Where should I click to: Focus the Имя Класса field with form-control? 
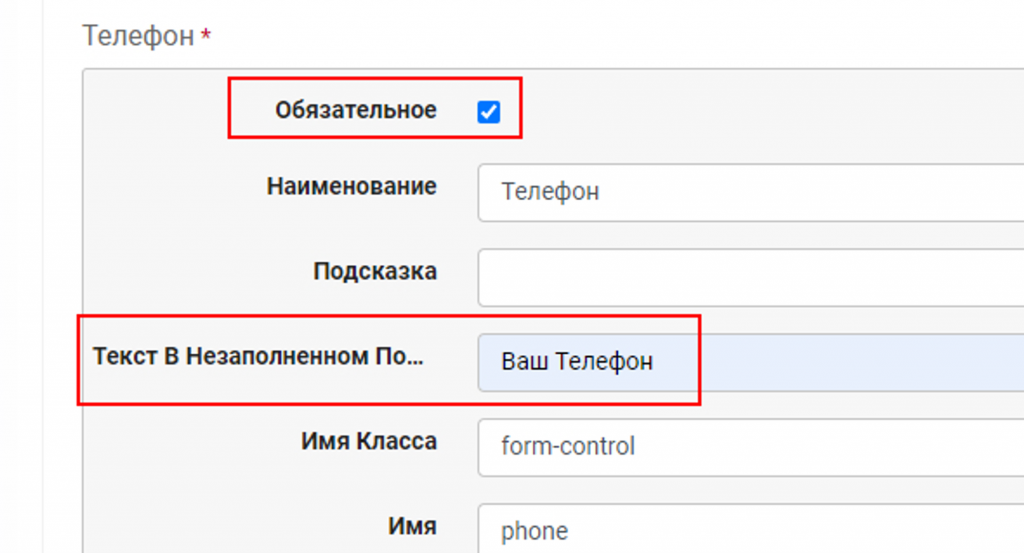pos(751,447)
